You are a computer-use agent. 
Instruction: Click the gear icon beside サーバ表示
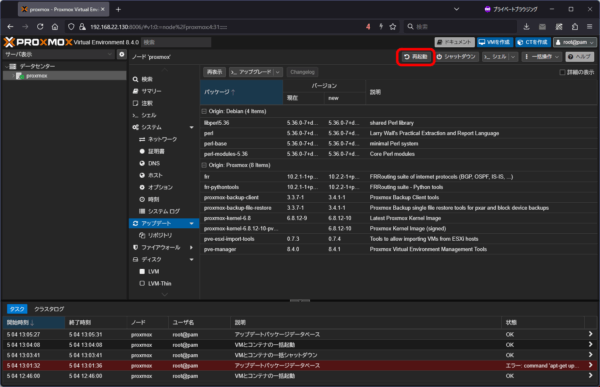point(122,54)
